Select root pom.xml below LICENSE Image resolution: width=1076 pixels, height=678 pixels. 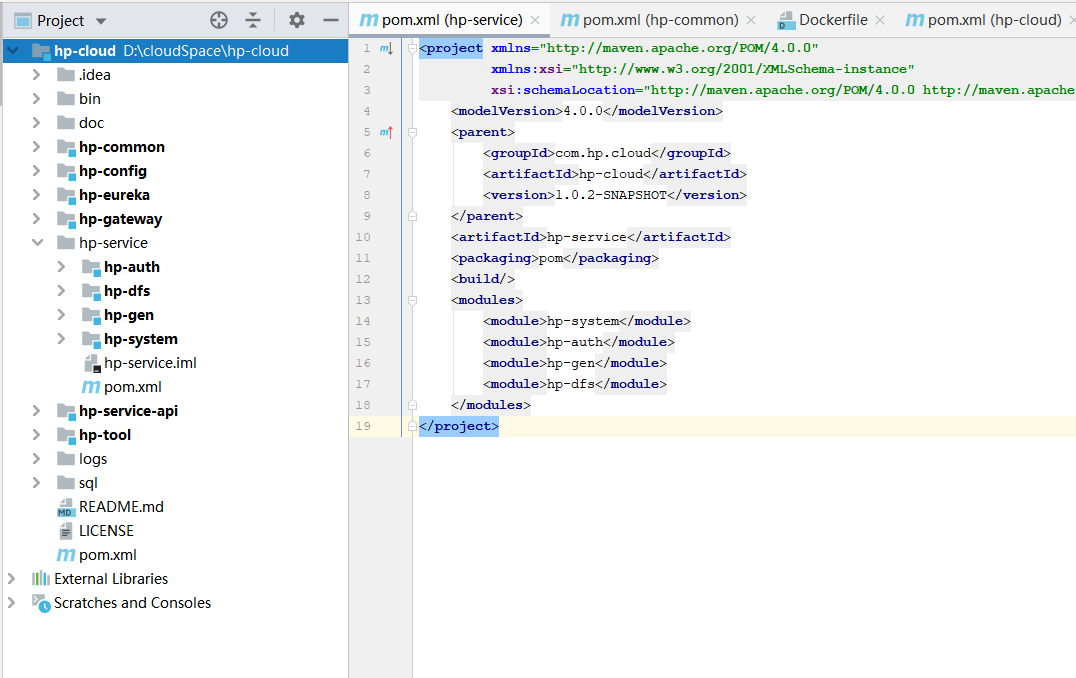click(x=108, y=555)
